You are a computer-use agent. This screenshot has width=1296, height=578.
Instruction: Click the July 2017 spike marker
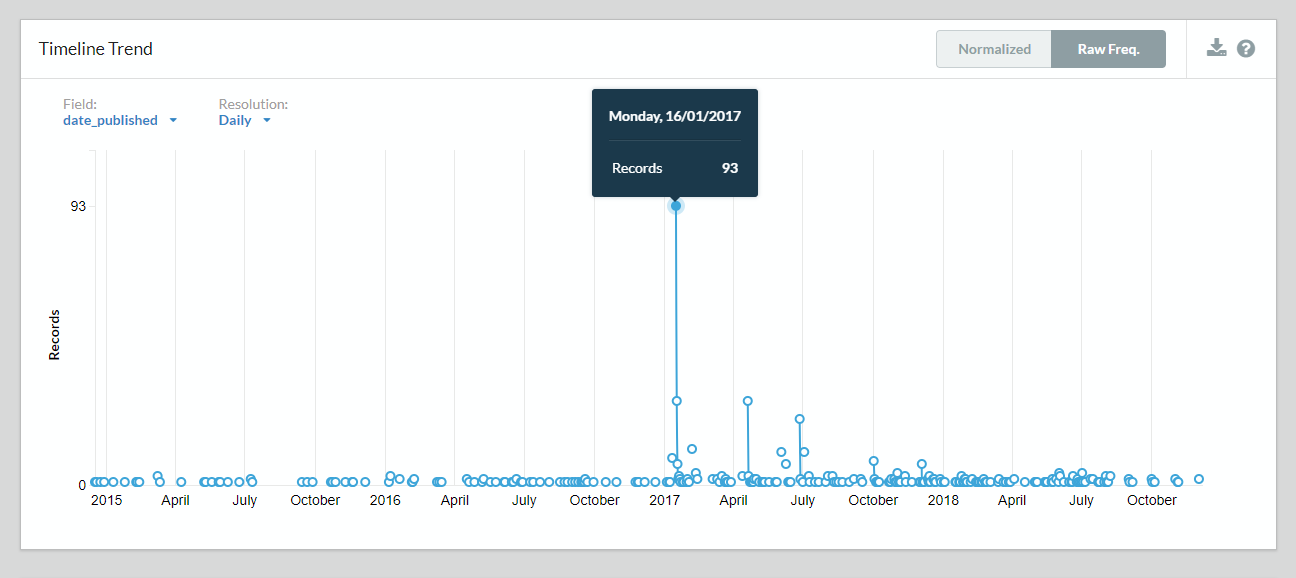click(x=799, y=419)
